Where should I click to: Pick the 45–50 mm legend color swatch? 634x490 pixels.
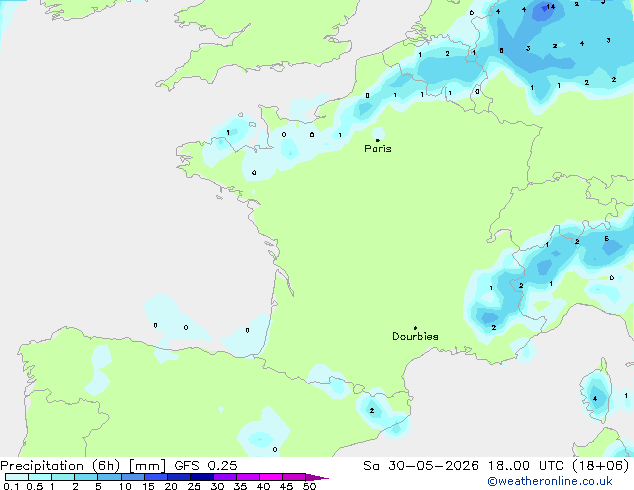point(294,477)
